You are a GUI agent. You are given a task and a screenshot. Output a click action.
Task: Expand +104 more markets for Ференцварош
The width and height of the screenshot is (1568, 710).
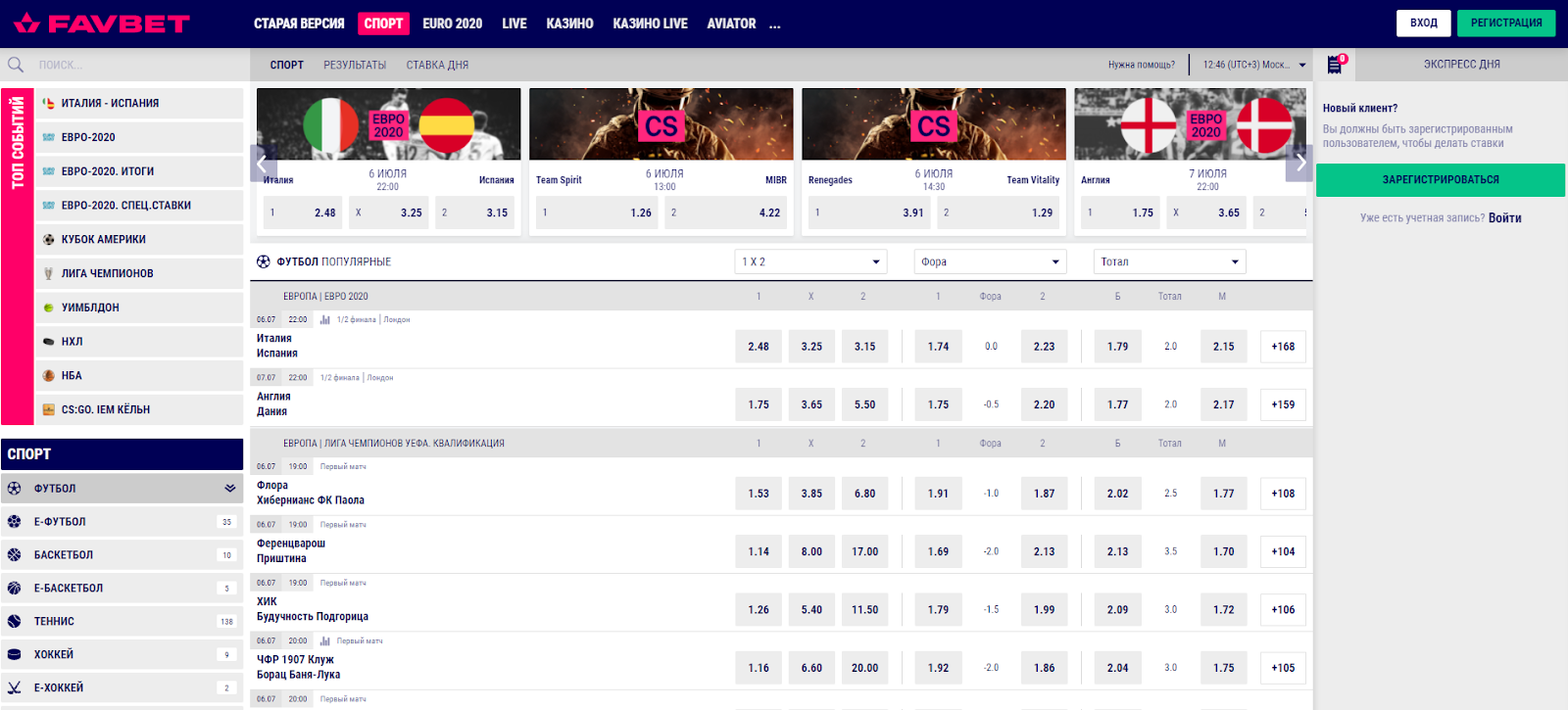1283,551
